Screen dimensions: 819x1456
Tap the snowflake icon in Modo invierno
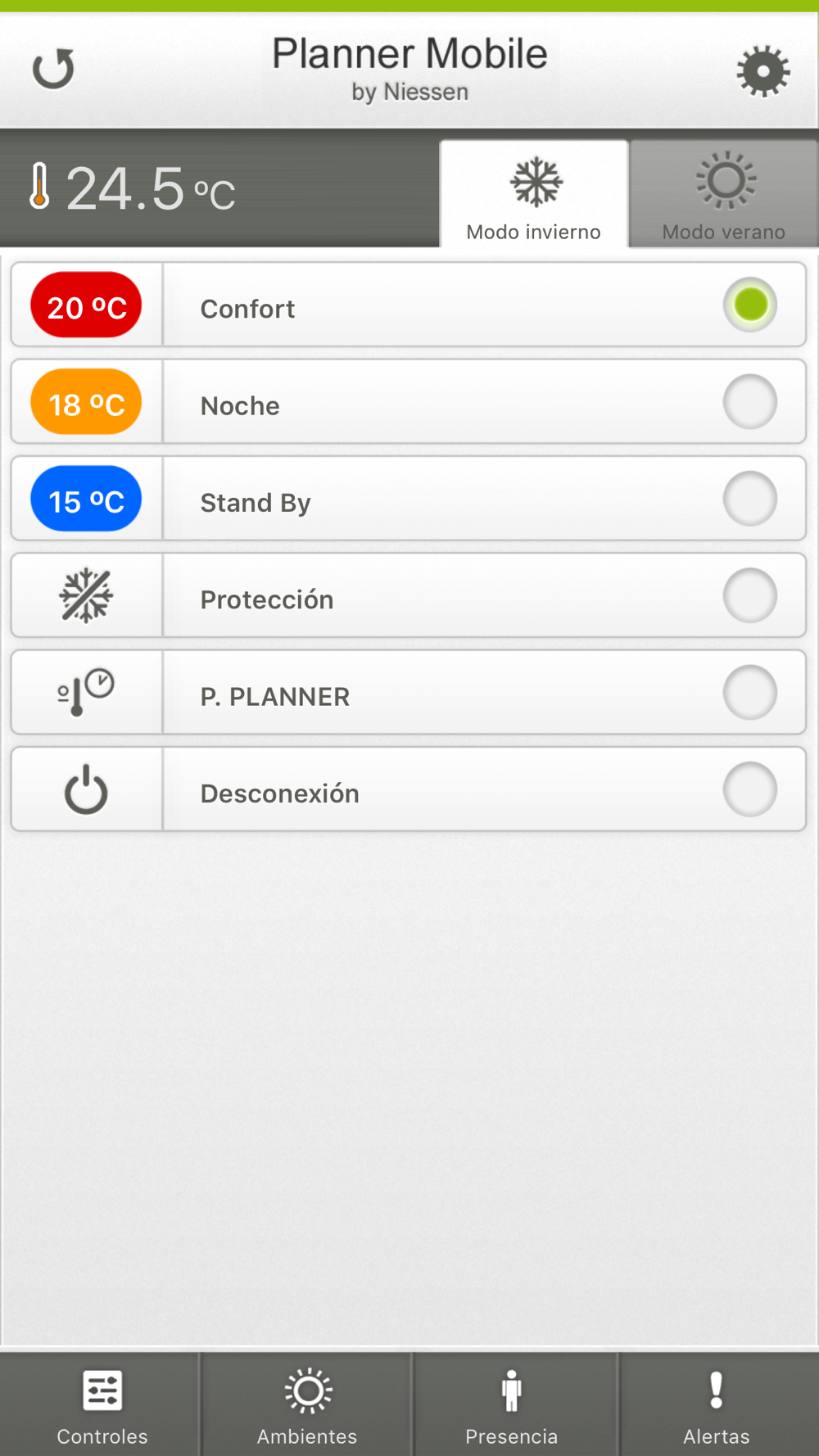tap(536, 181)
